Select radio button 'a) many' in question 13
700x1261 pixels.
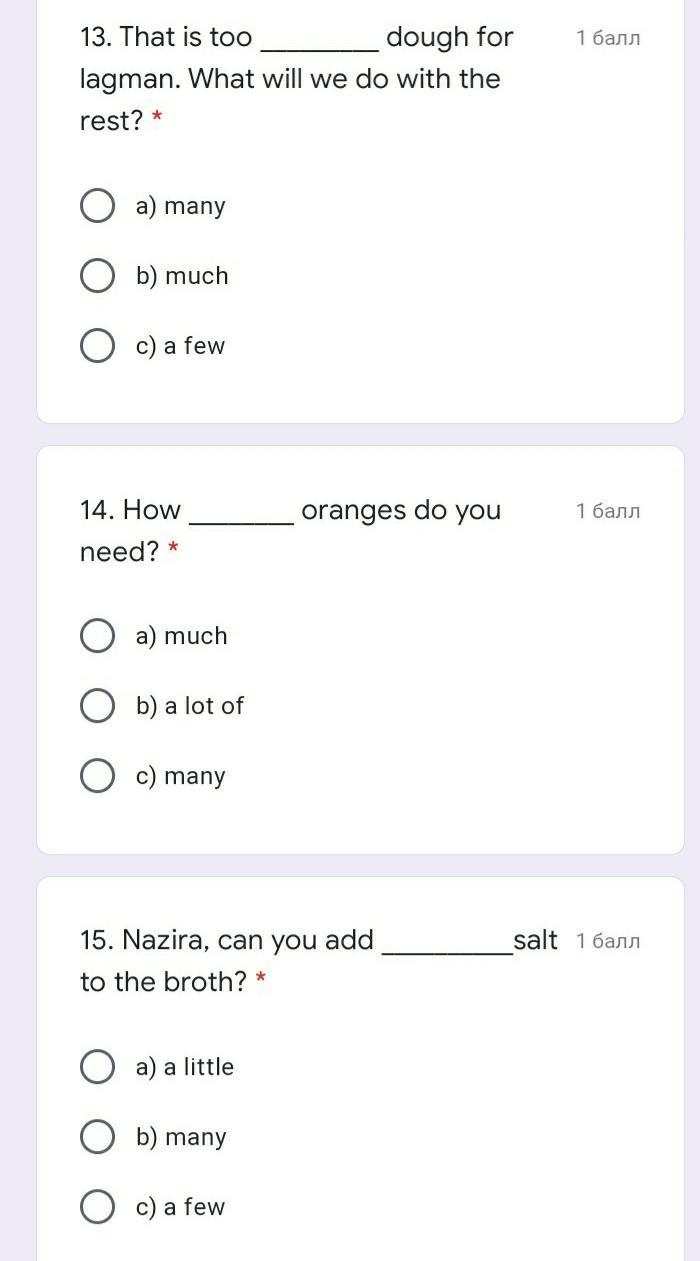[x=97, y=206]
